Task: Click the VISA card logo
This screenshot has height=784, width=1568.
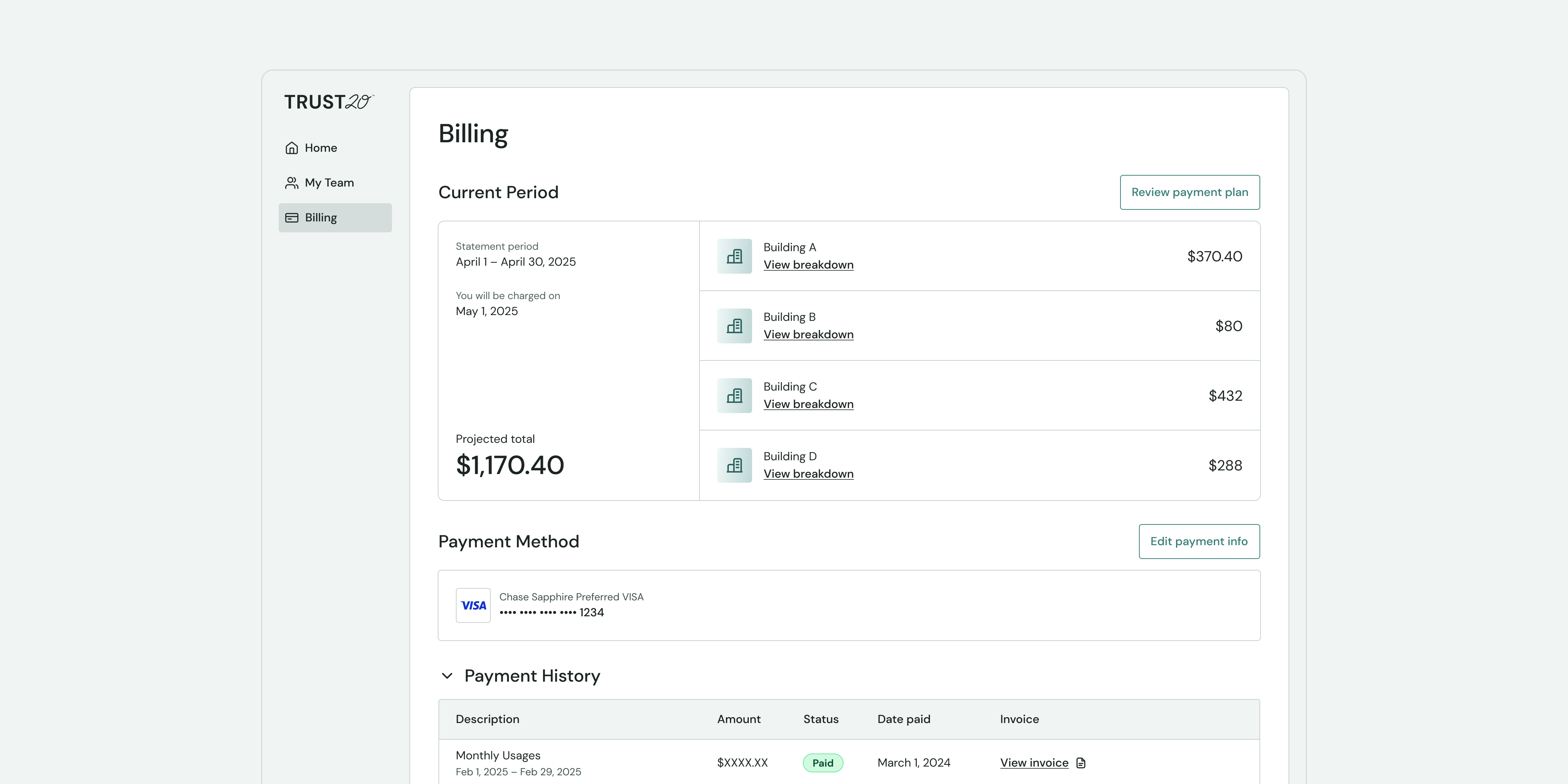Action: pyautogui.click(x=473, y=605)
